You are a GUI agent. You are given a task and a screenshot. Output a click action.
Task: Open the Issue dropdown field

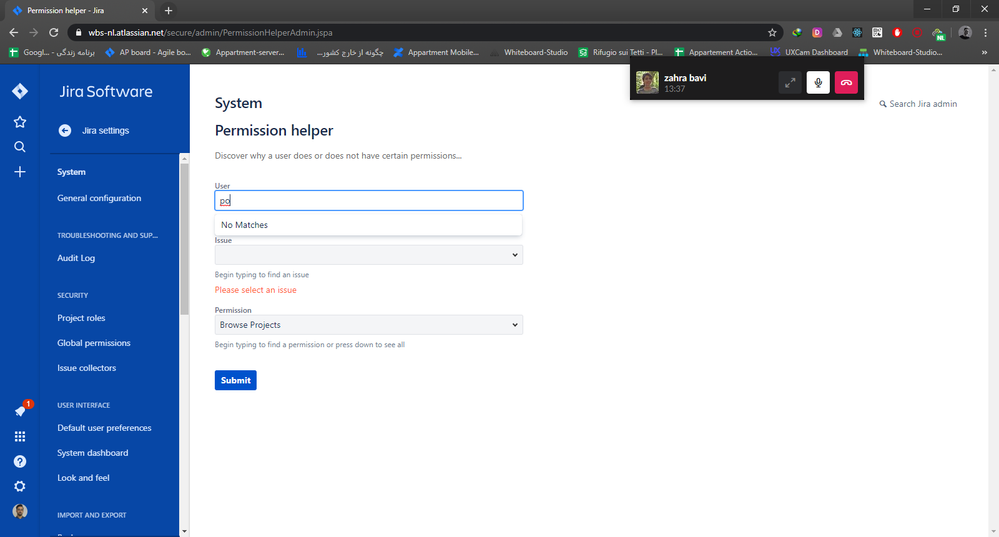369,255
